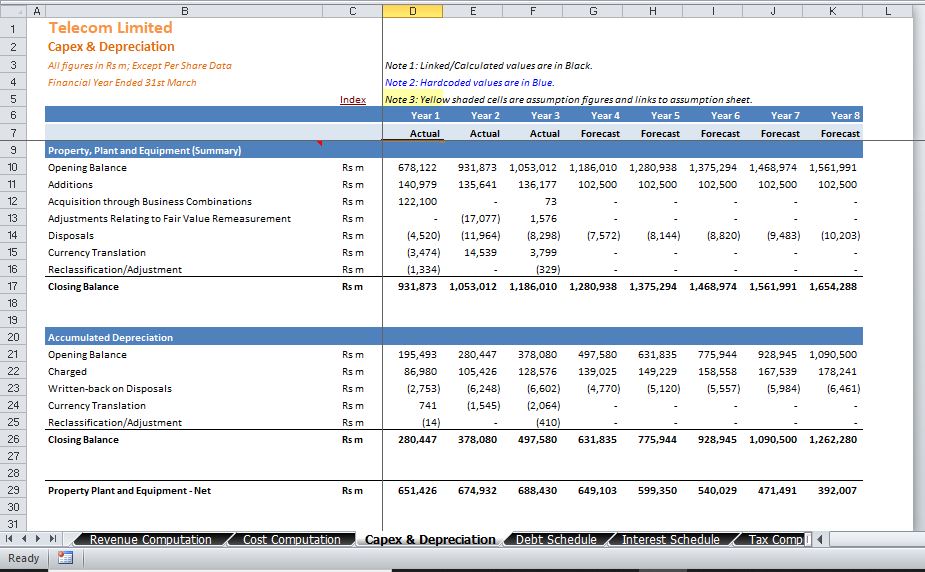Image resolution: width=925 pixels, height=572 pixels.
Task: Click the Forecast label under Year 4
Action: [x=600, y=133]
